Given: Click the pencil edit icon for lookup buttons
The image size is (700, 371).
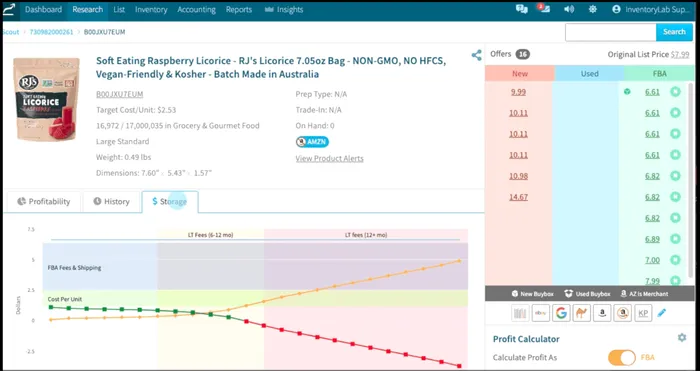Looking at the screenshot, I should (662, 313).
